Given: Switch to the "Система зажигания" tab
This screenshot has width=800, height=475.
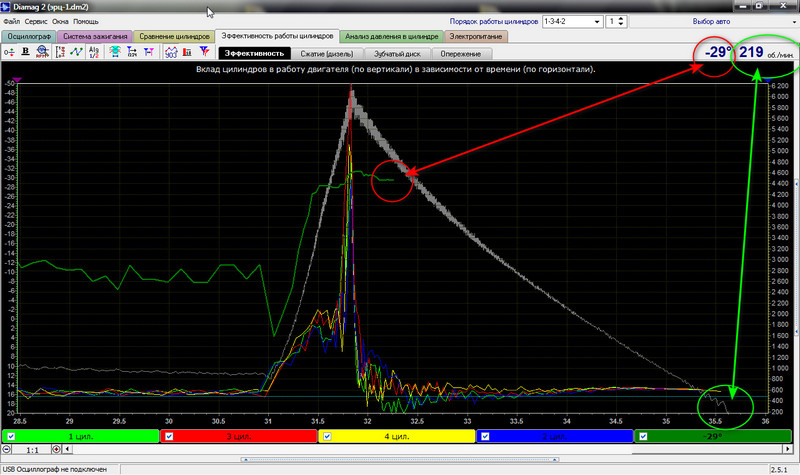Looking at the screenshot, I should [x=95, y=37].
